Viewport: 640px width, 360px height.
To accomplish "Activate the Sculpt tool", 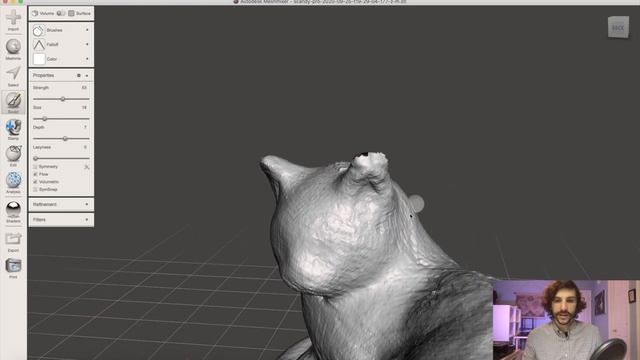I will 13,102.
